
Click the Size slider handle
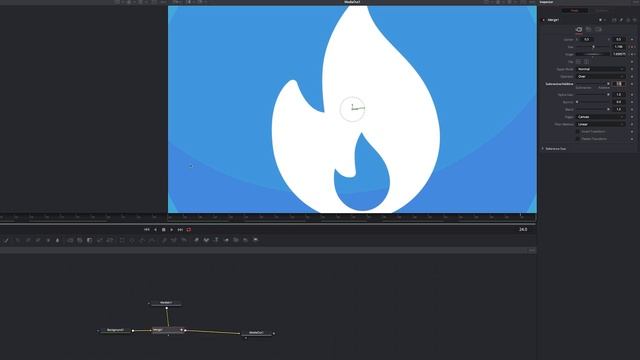coord(593,47)
